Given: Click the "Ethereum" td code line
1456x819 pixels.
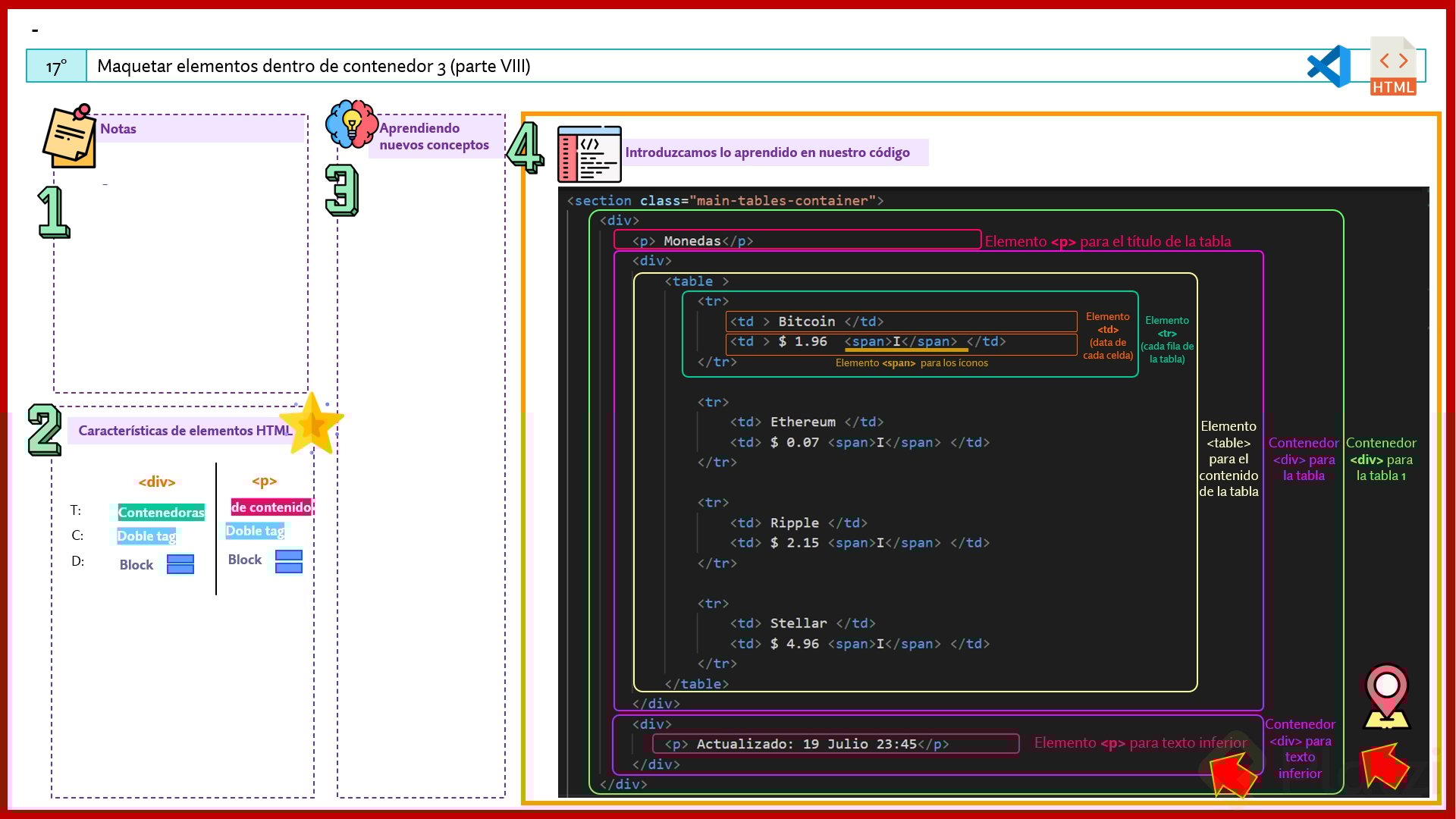Looking at the screenshot, I should click(806, 422).
